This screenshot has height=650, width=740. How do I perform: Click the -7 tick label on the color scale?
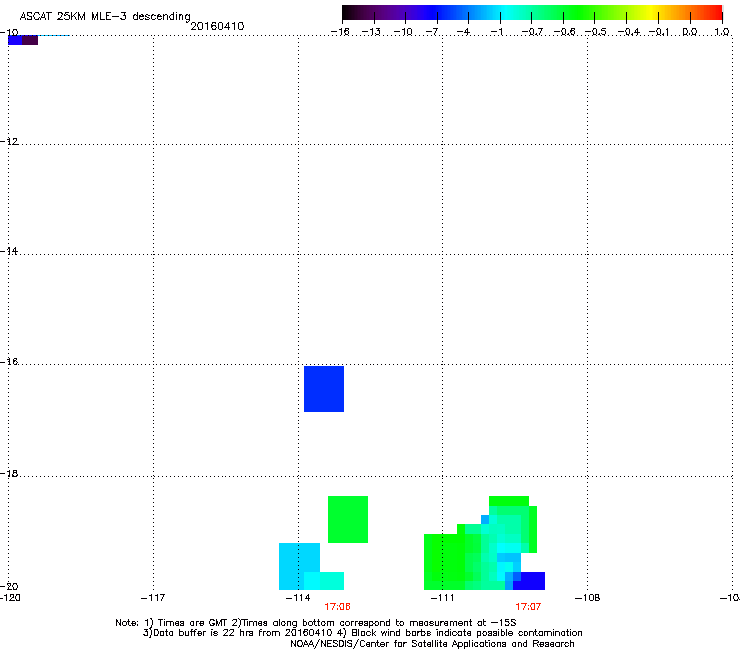tap(433, 32)
